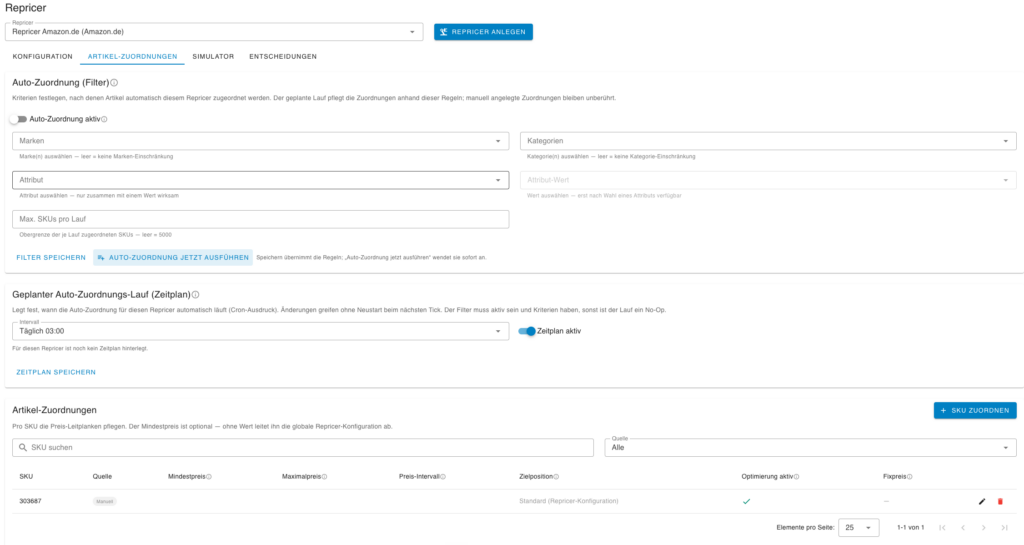Select the Artikel-Zuordnungen tab

133,57
